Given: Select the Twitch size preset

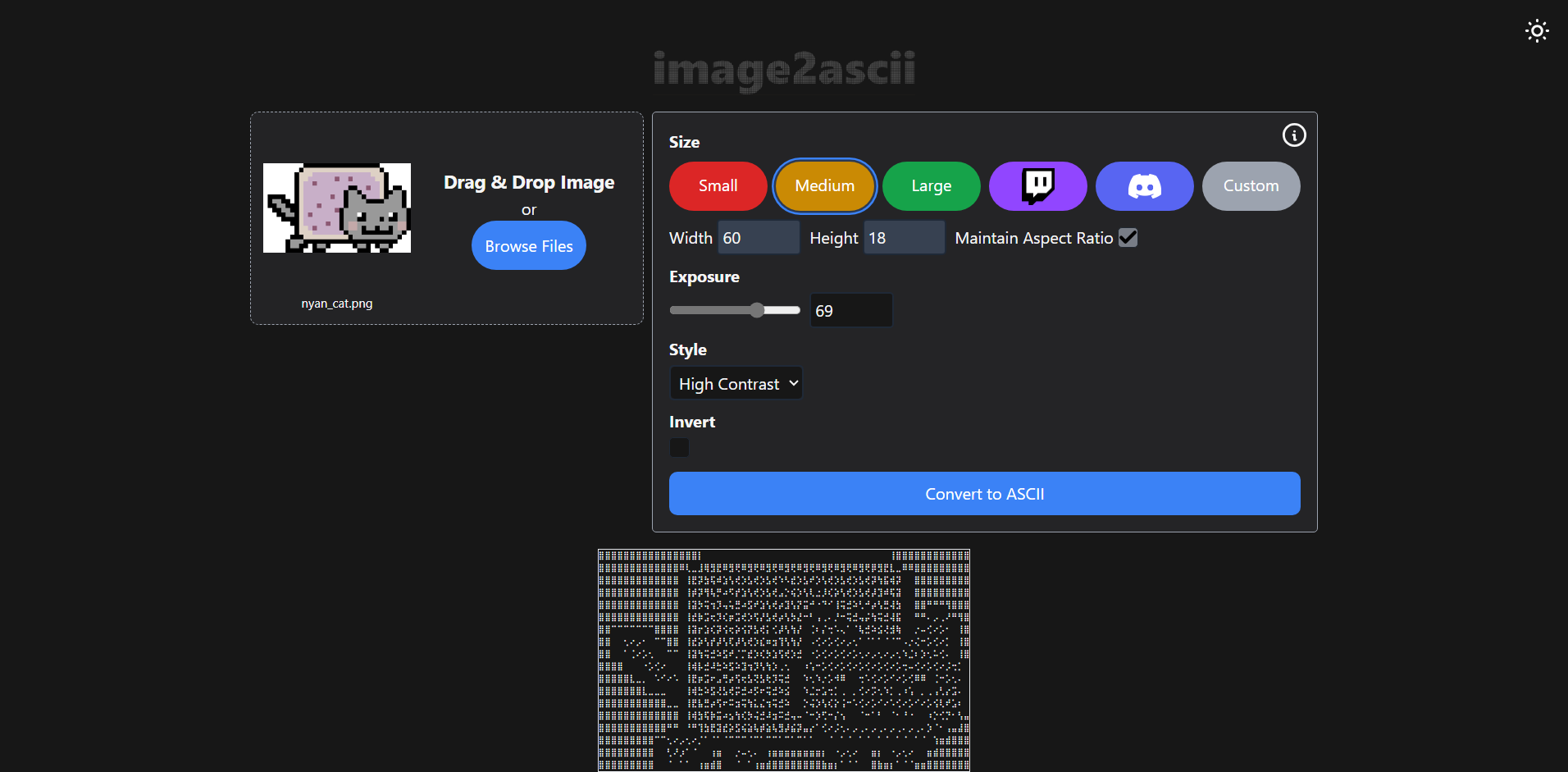Looking at the screenshot, I should click(x=1037, y=186).
